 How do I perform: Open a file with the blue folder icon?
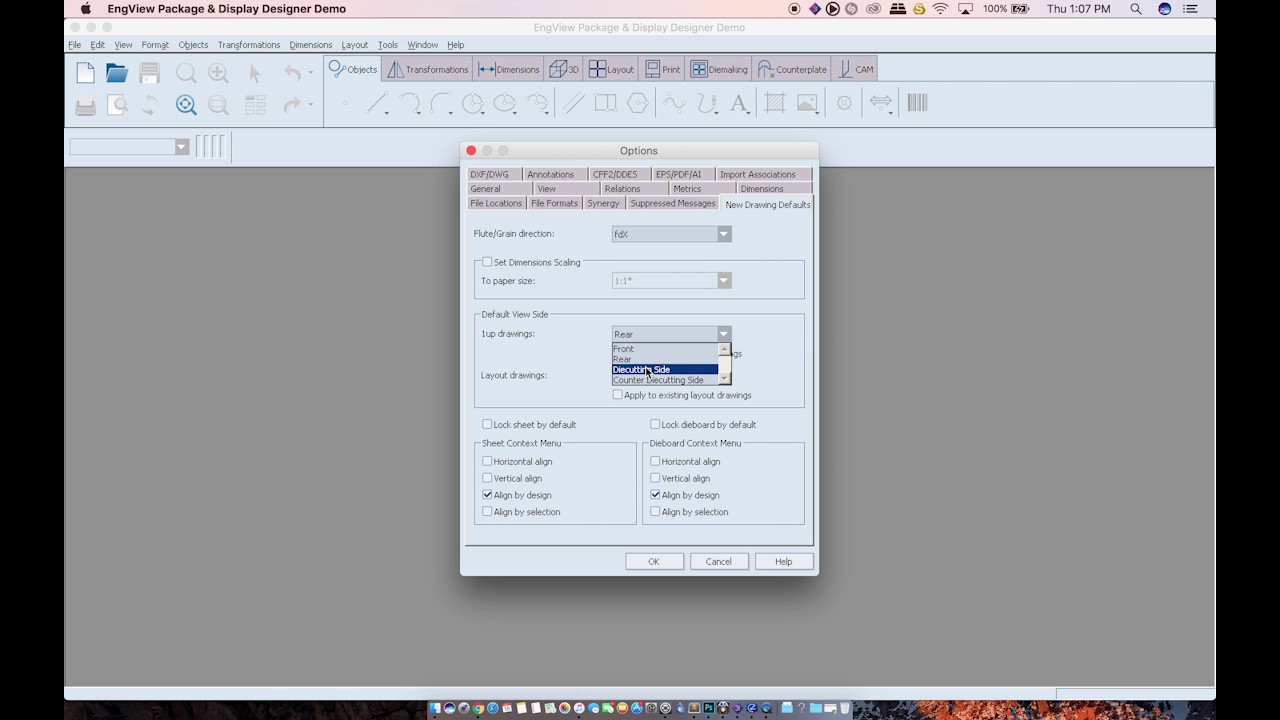click(x=117, y=72)
